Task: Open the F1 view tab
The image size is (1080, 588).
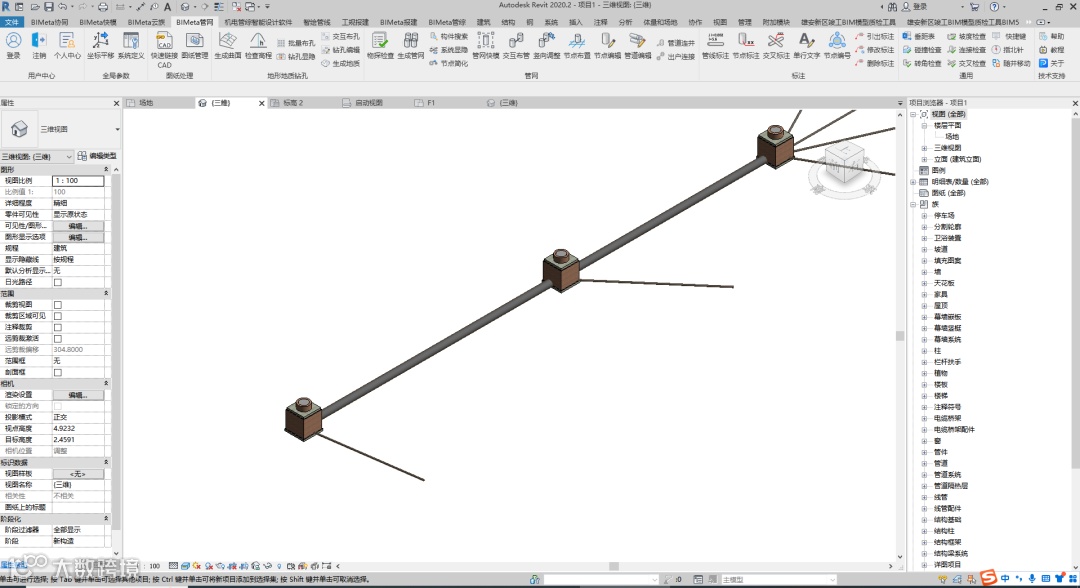Action: (430, 103)
